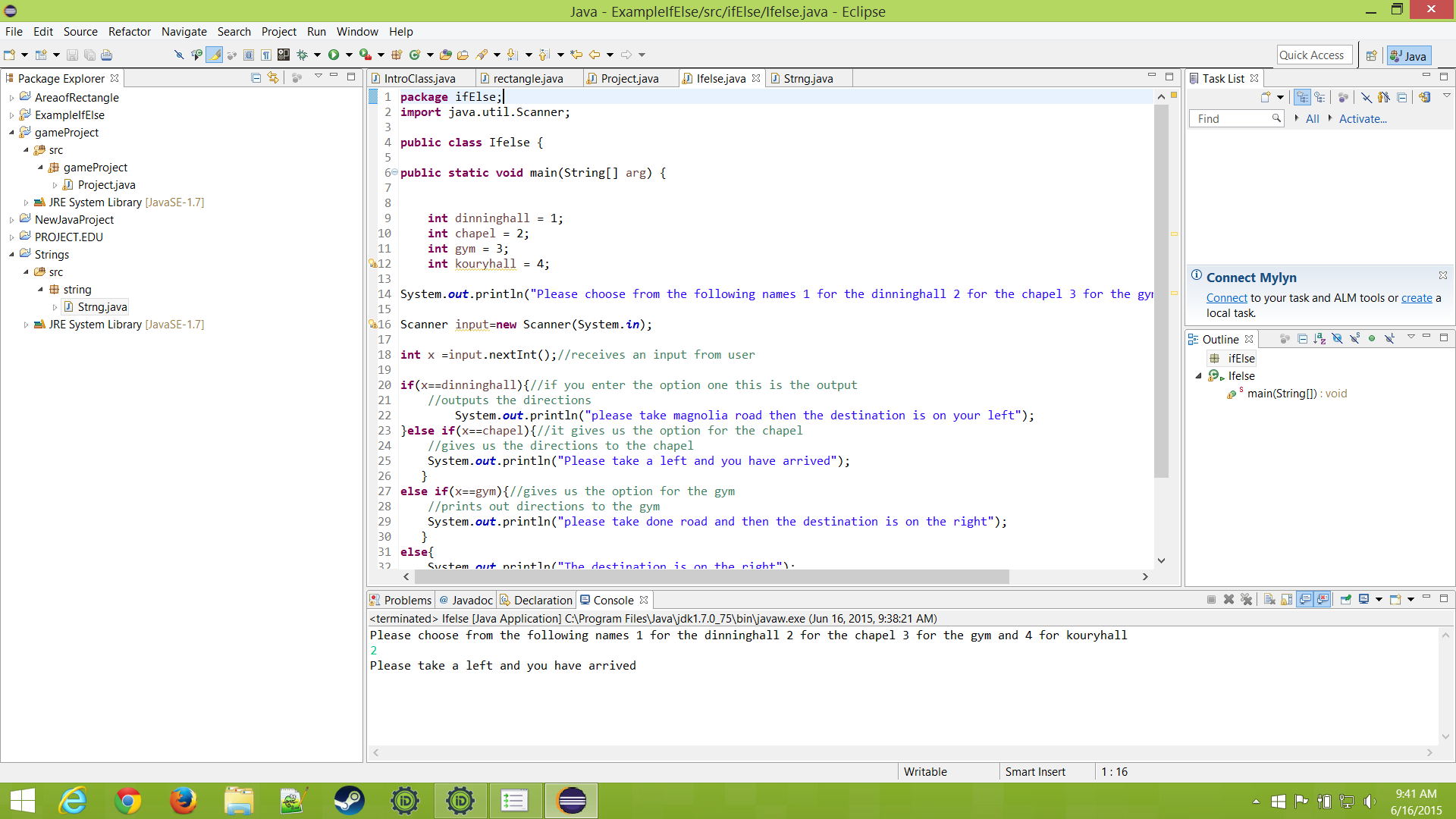
Task: Expand the PROJECT.EDU tree node
Action: [x=11, y=237]
